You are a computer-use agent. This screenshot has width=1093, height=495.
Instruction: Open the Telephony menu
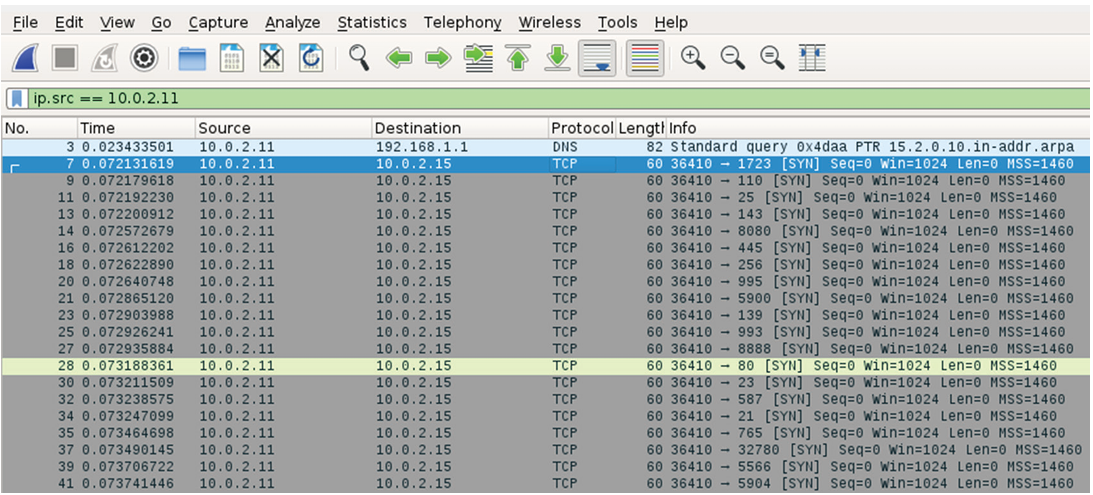462,22
